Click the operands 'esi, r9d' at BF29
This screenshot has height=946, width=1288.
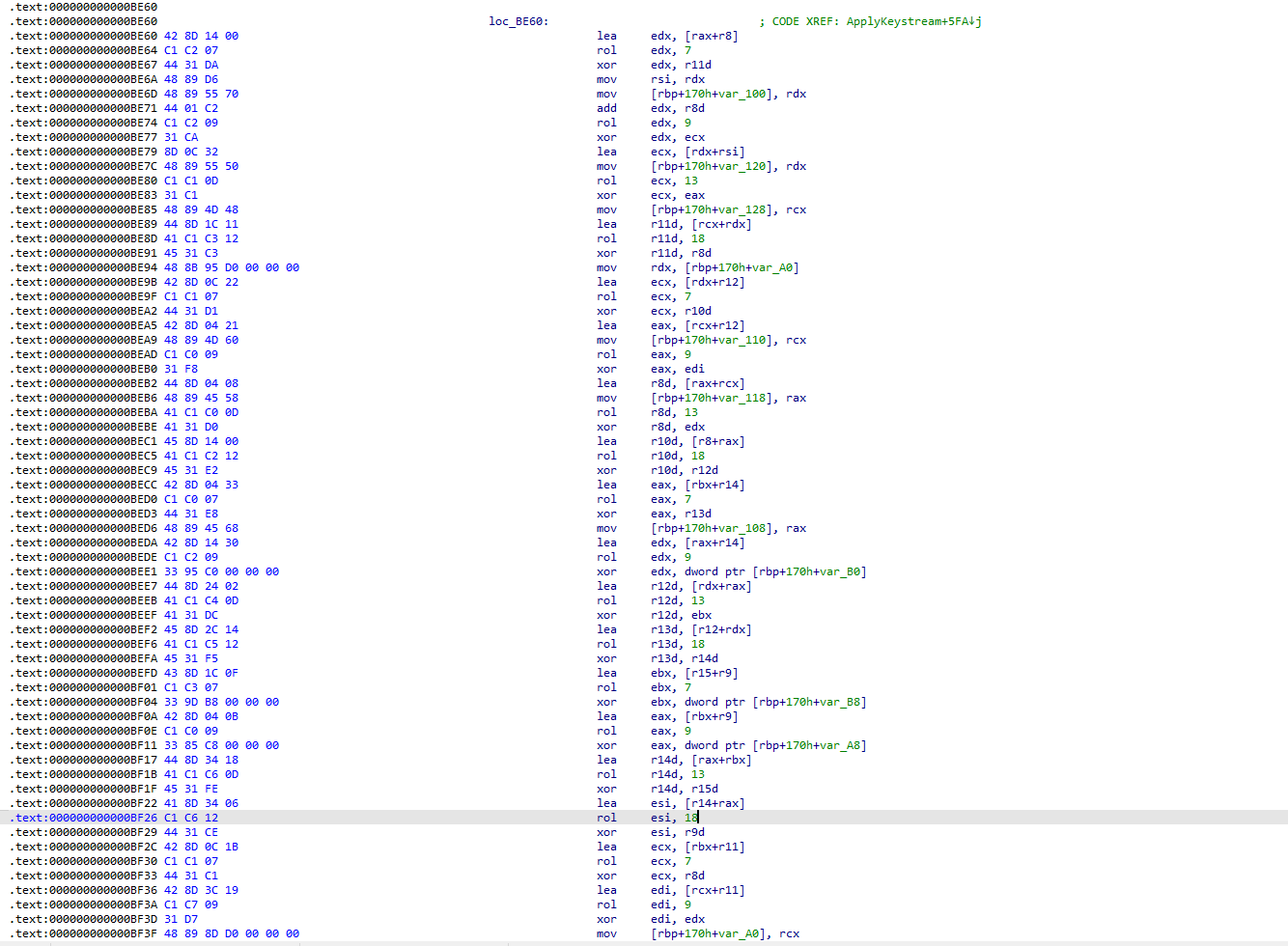pyautogui.click(x=678, y=832)
